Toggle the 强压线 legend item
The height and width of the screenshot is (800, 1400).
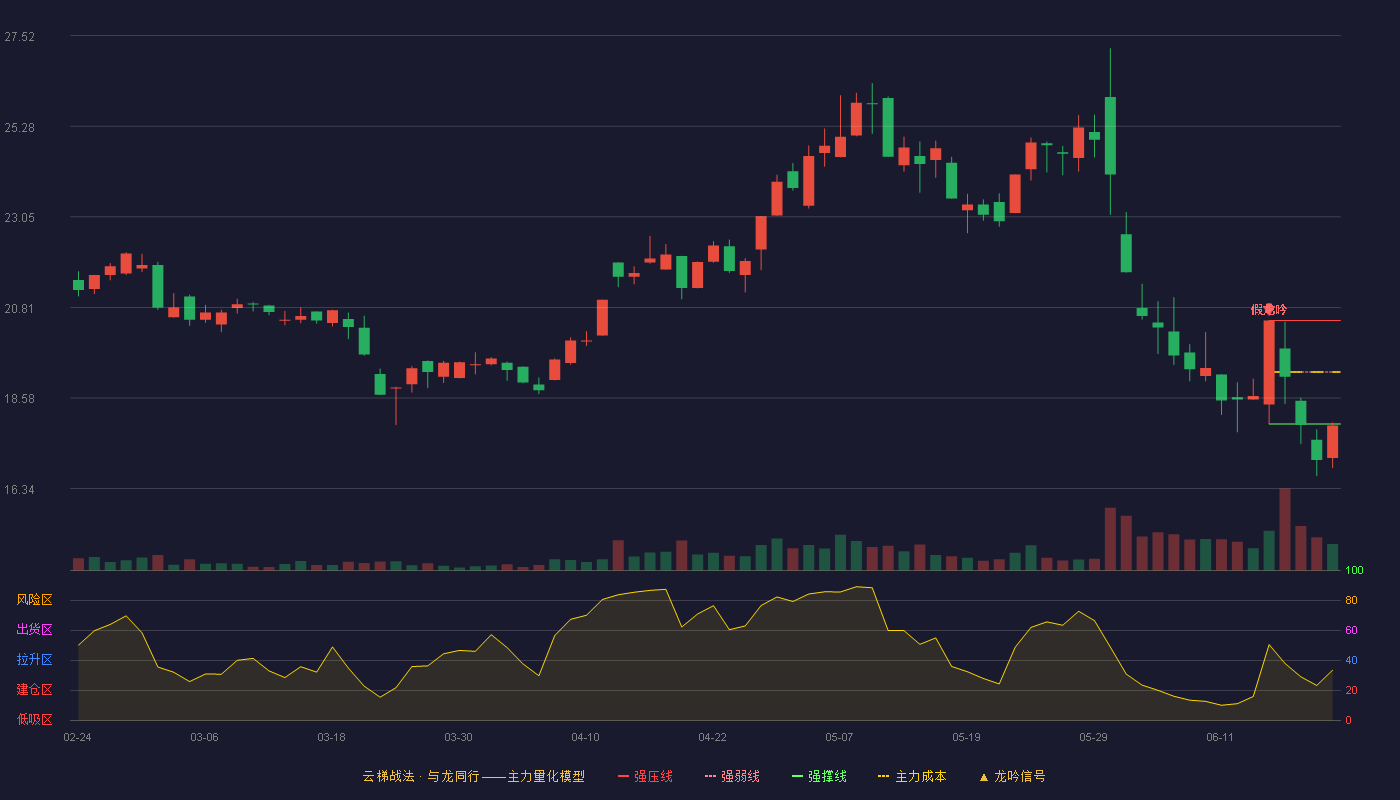[x=645, y=776]
